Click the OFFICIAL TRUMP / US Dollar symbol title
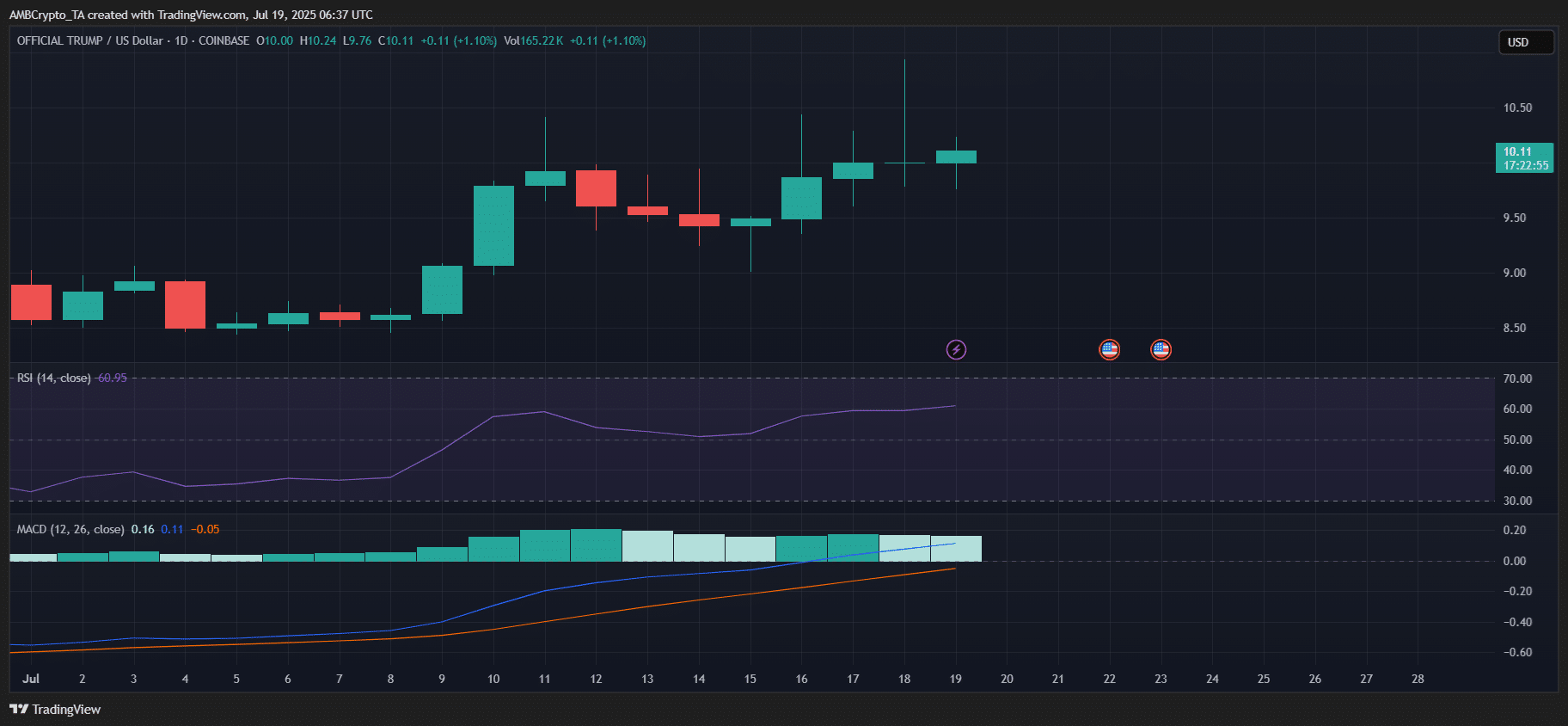Image resolution: width=1568 pixels, height=726 pixels. click(89, 40)
